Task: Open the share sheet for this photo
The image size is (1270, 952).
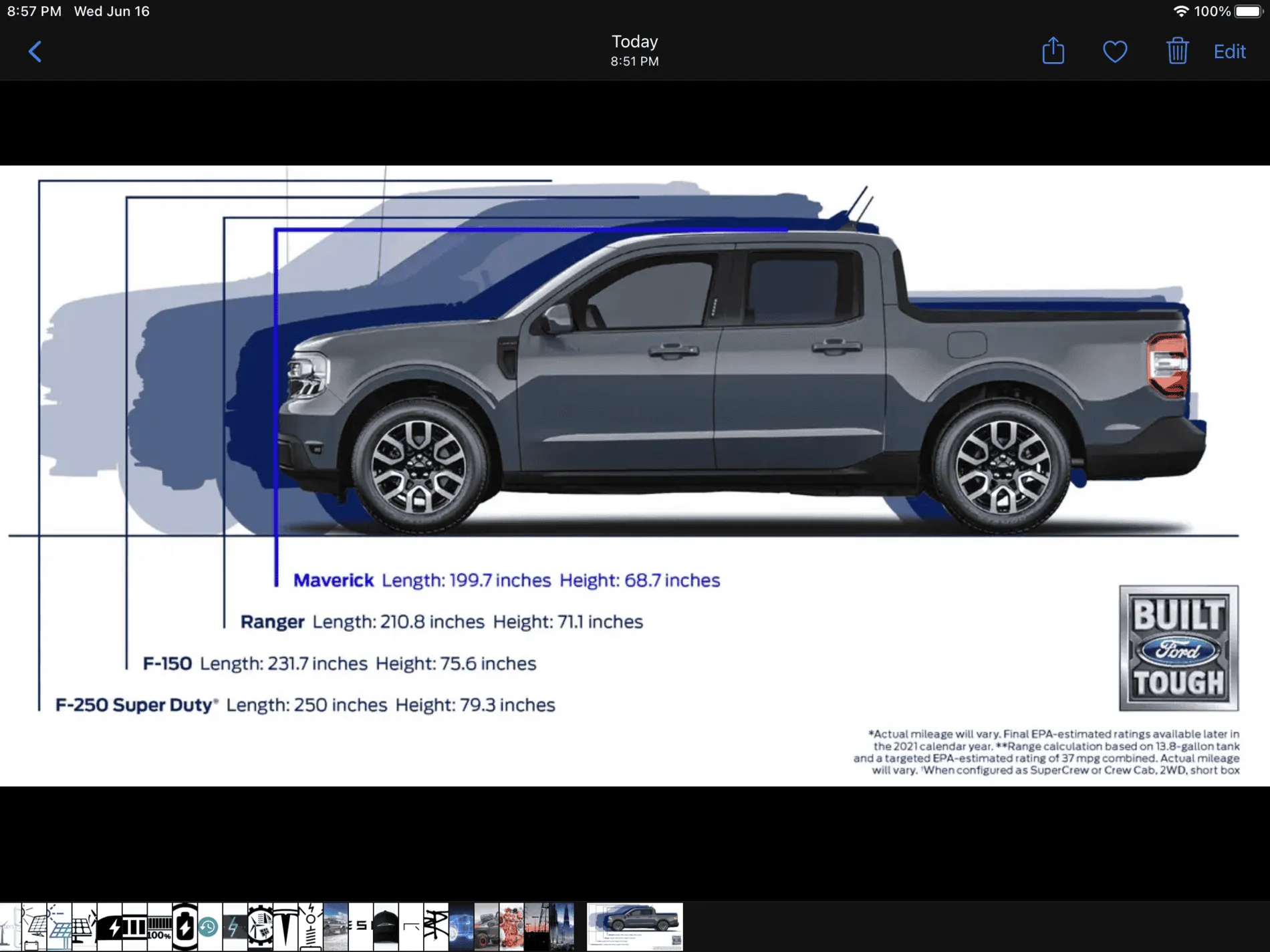Action: [1053, 51]
